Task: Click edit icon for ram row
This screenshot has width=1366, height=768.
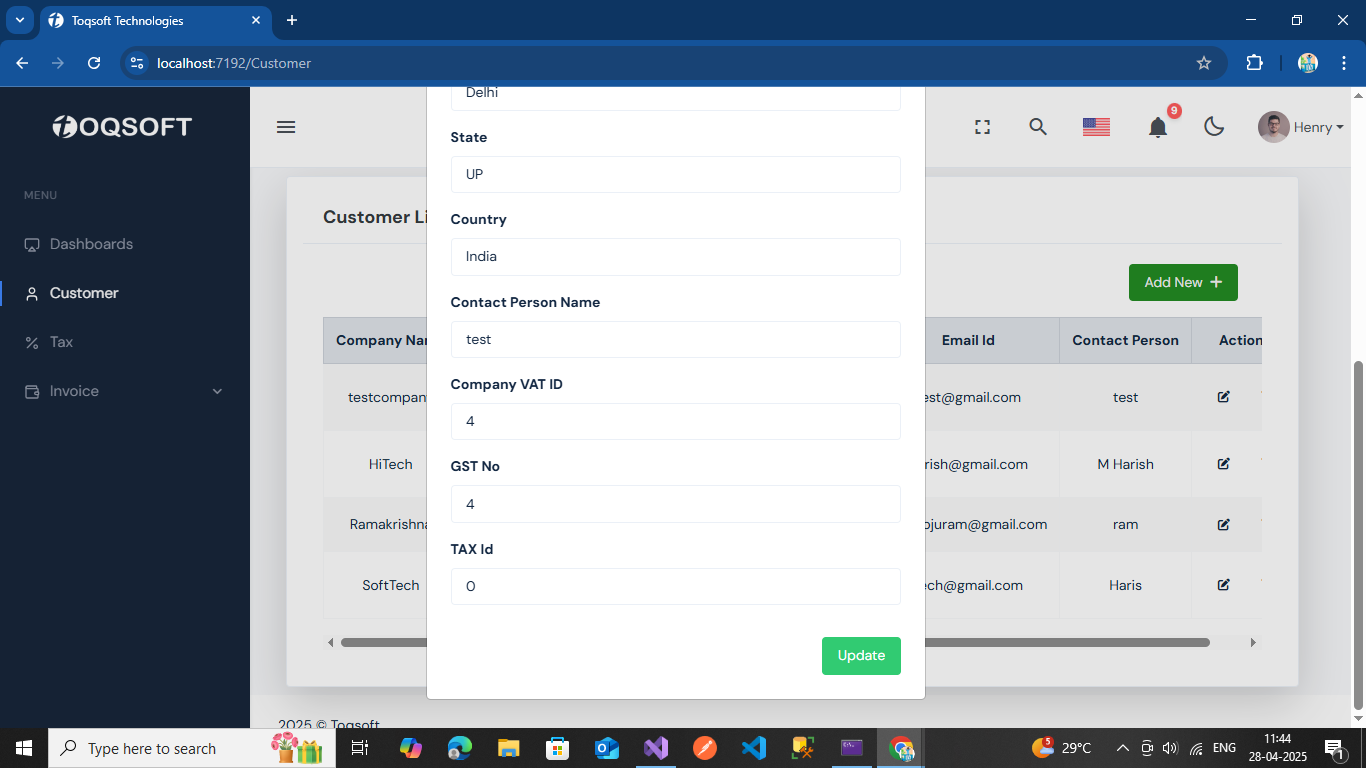Action: [x=1223, y=524]
